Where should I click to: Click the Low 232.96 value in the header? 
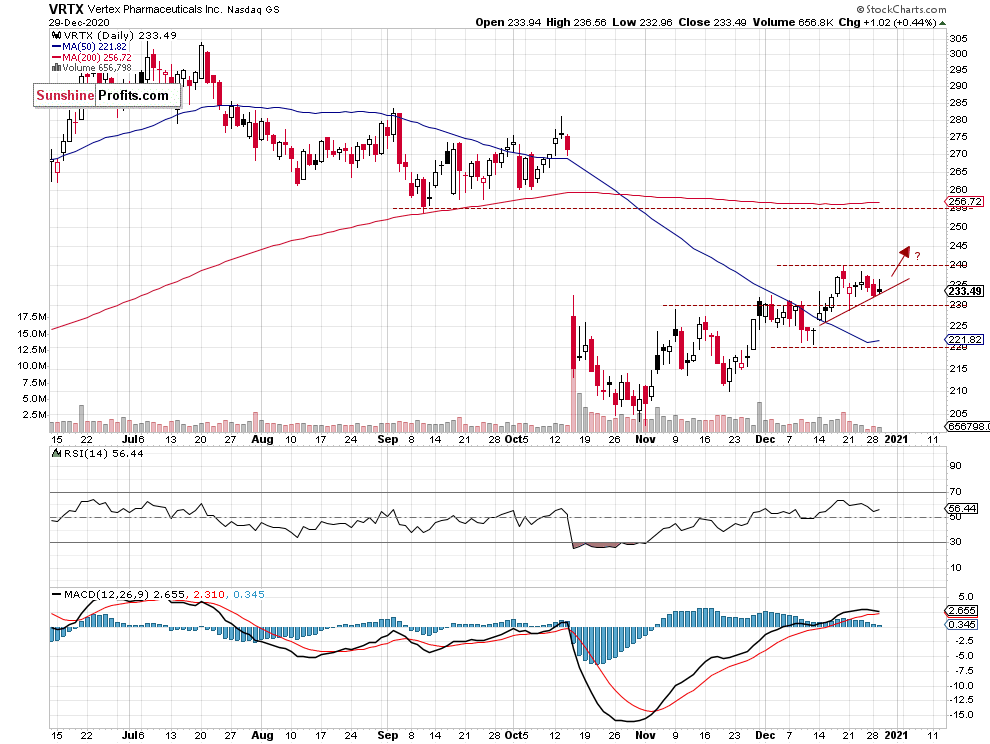[642, 22]
